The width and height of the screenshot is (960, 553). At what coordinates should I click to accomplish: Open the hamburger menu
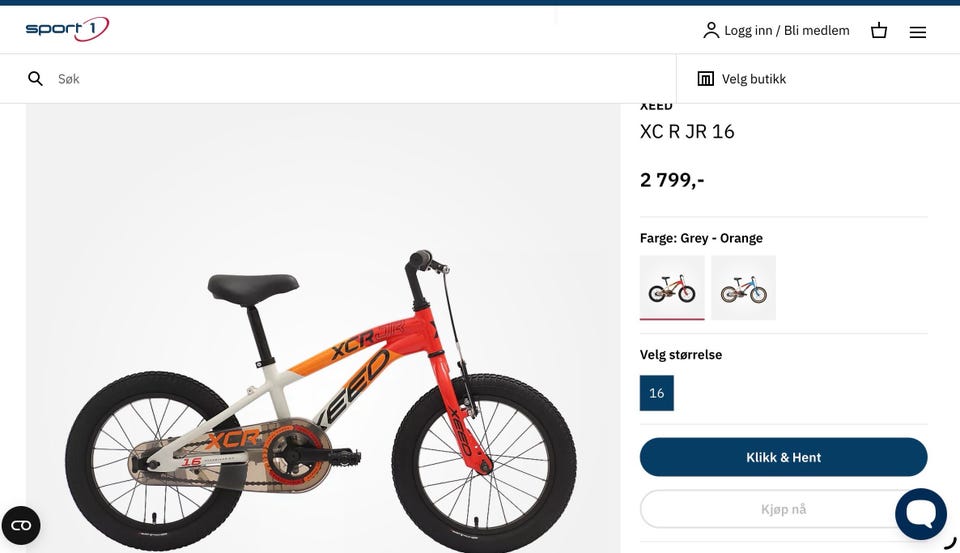(917, 32)
